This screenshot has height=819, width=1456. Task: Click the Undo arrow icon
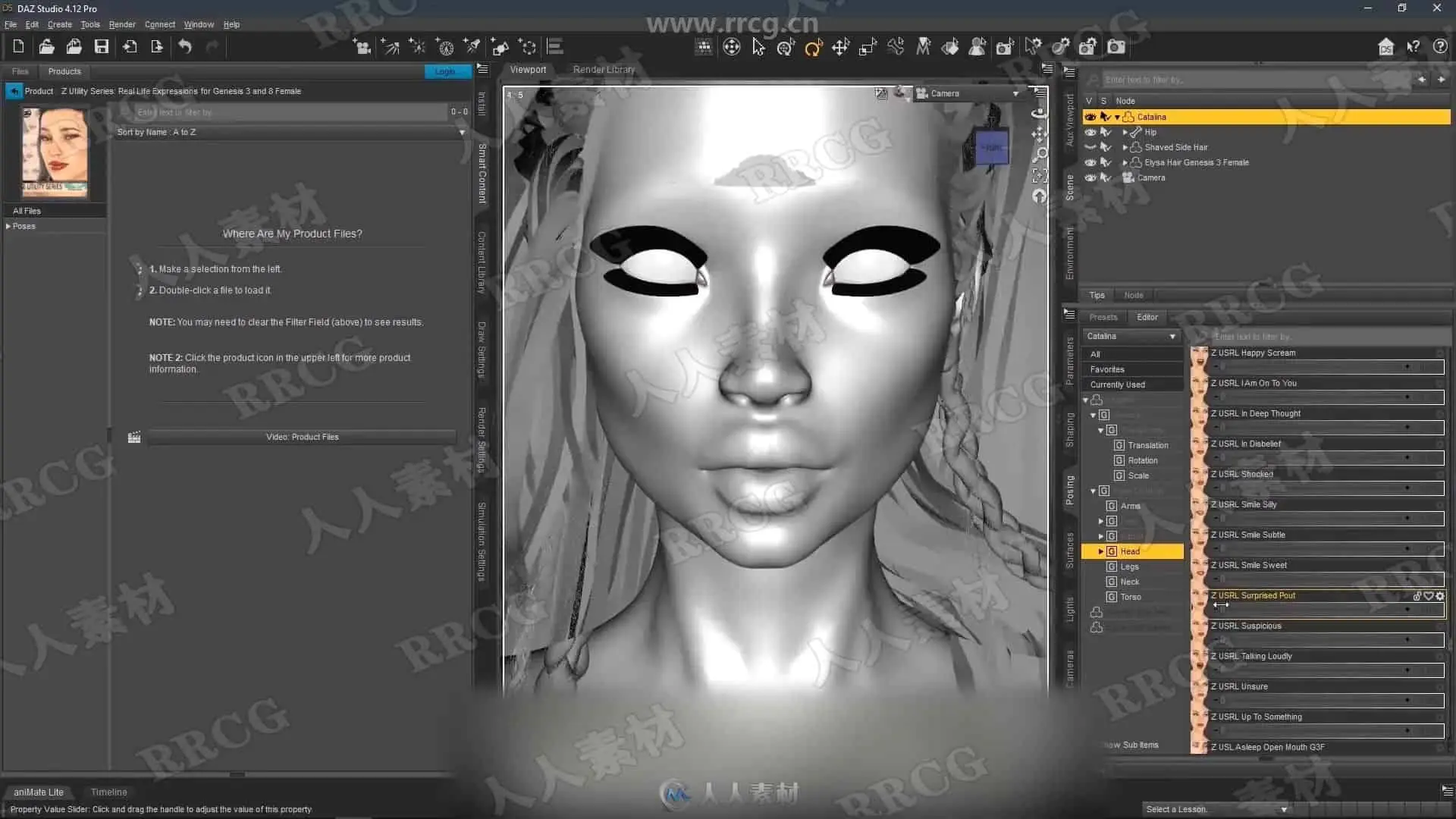point(184,47)
